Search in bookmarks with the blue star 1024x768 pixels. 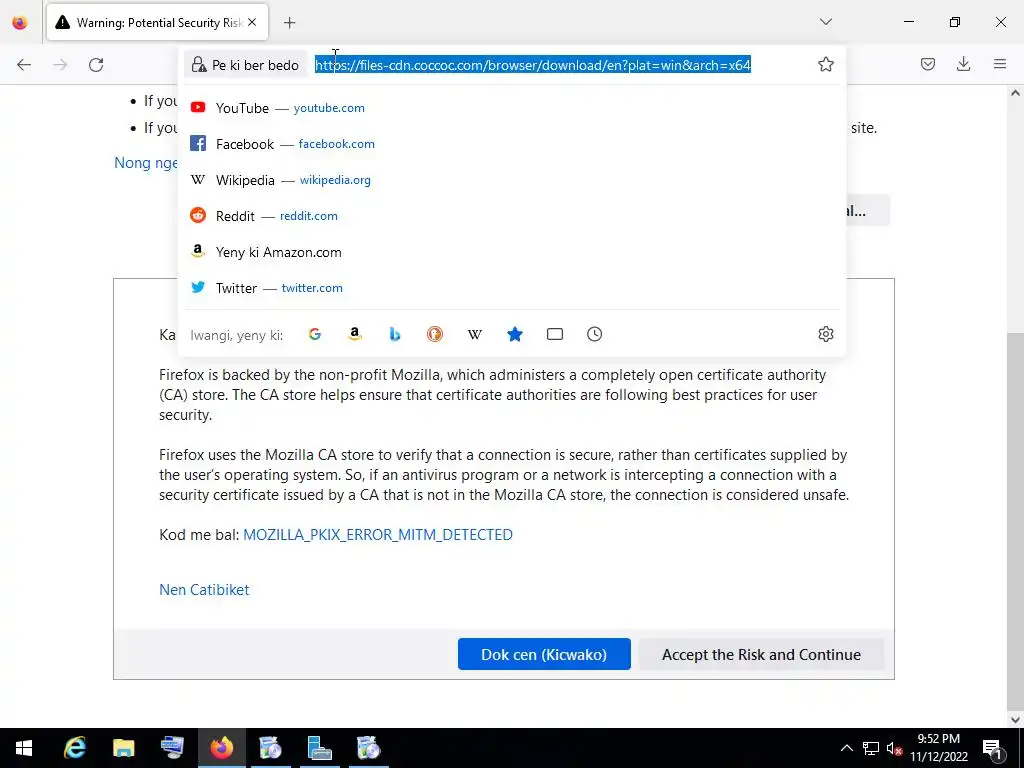click(x=515, y=334)
